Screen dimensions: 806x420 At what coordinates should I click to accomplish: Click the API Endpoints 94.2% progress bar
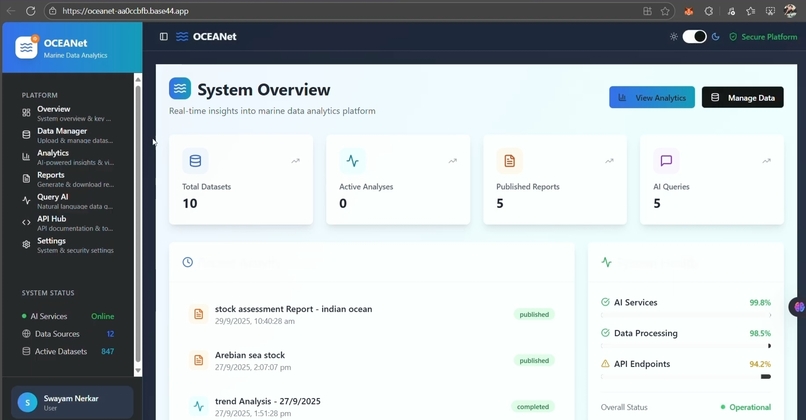click(686, 376)
